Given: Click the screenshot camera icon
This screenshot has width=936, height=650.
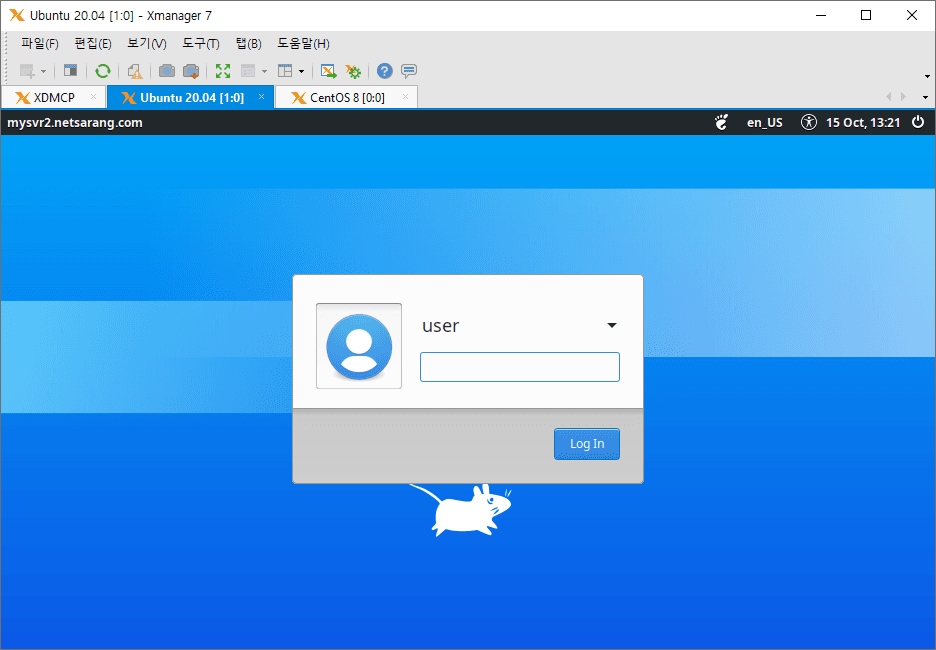Looking at the screenshot, I should (167, 71).
